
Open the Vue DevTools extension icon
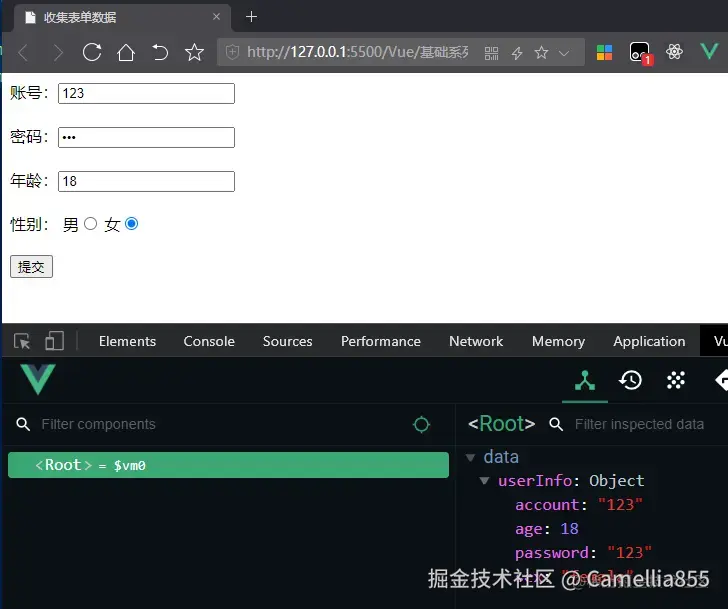709,52
